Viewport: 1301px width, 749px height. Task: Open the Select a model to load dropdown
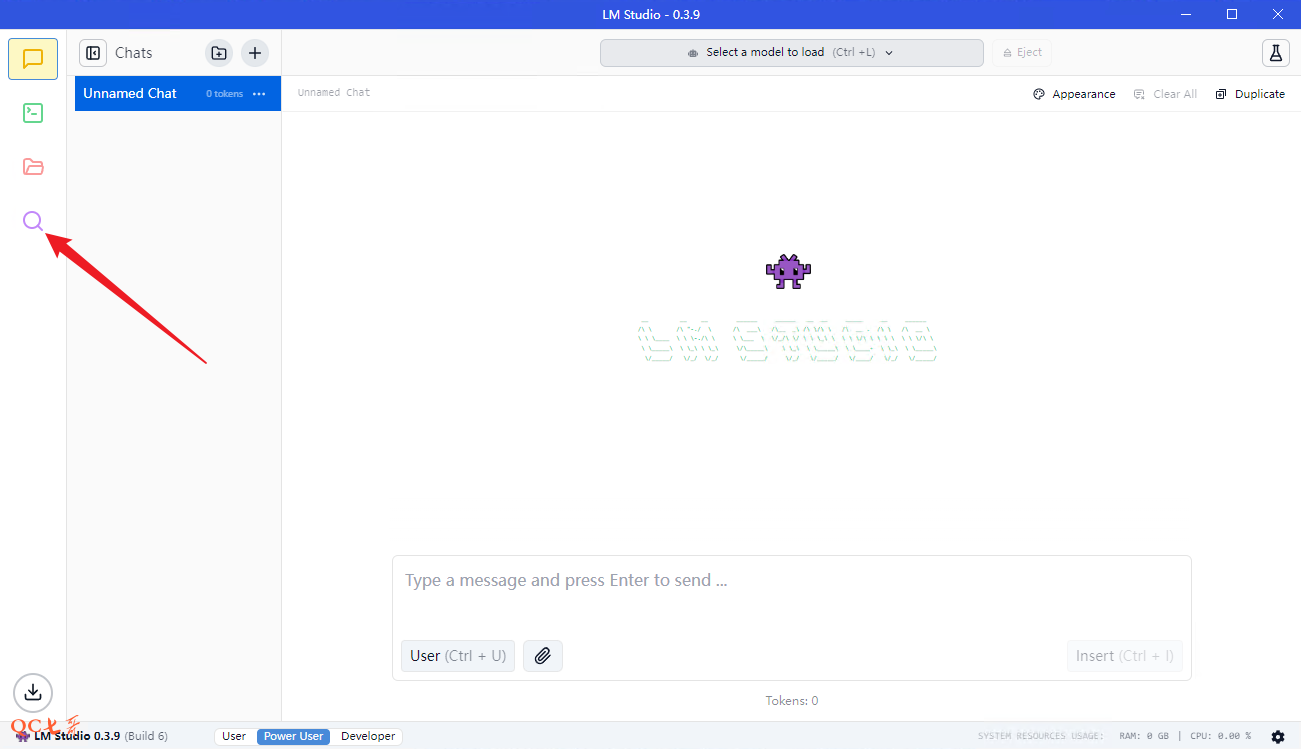tap(791, 53)
